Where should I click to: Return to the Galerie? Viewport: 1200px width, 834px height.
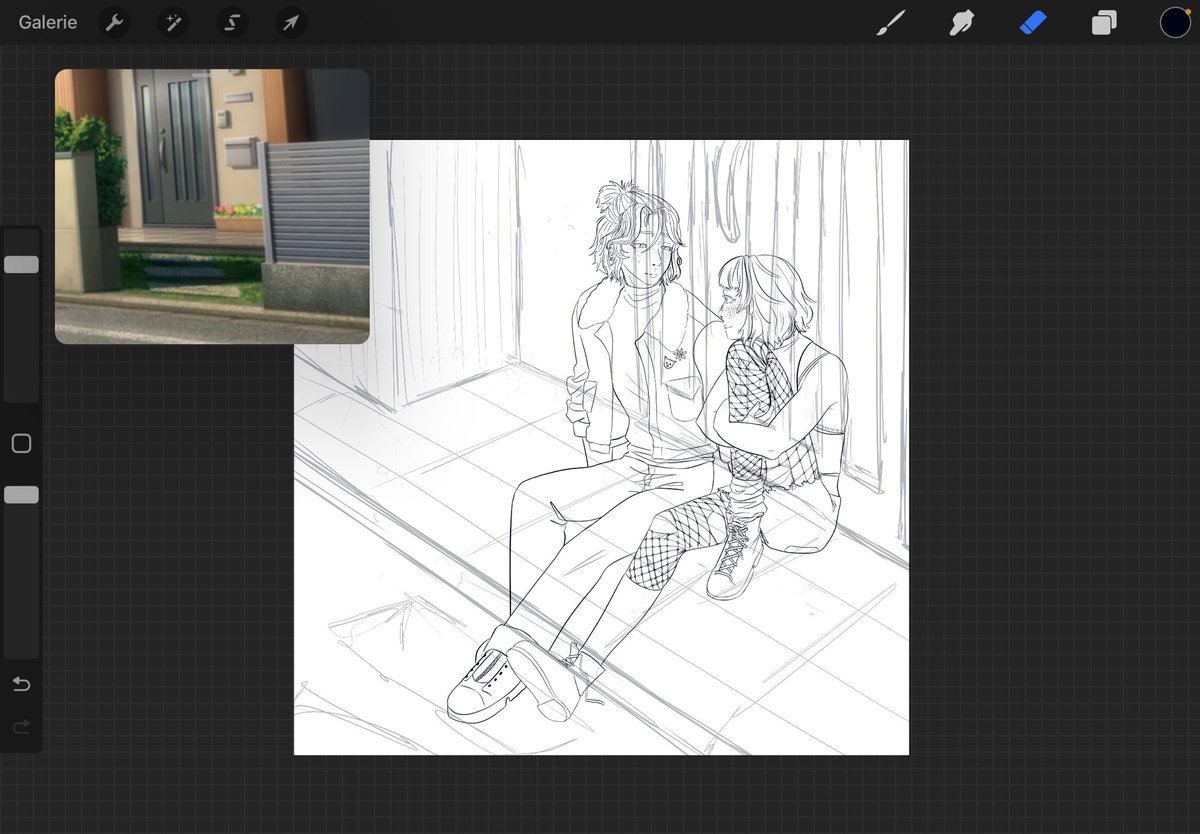pos(47,22)
